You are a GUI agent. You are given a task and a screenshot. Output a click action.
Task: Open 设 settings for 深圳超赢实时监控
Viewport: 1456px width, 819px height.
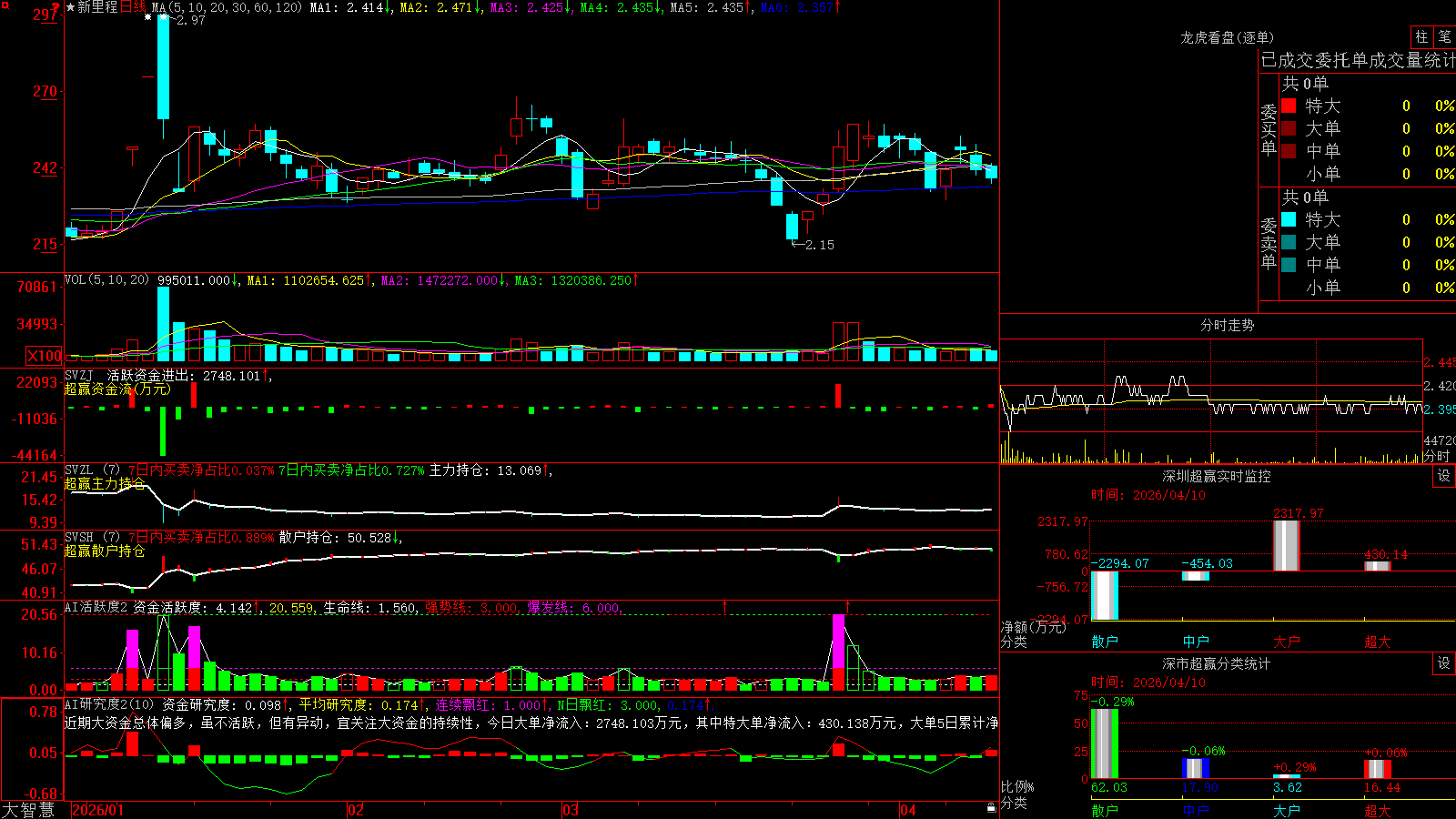click(x=1444, y=476)
